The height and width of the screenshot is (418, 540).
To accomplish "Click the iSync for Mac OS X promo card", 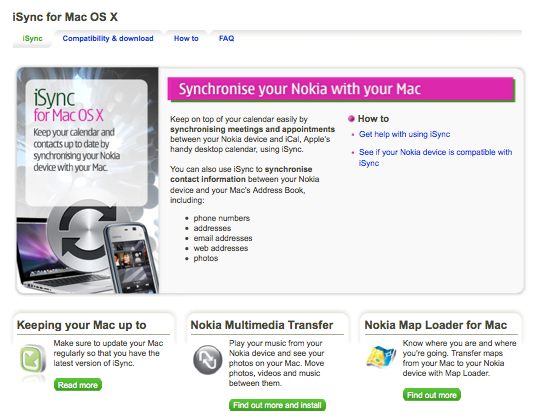I will pyautogui.click(x=86, y=143).
